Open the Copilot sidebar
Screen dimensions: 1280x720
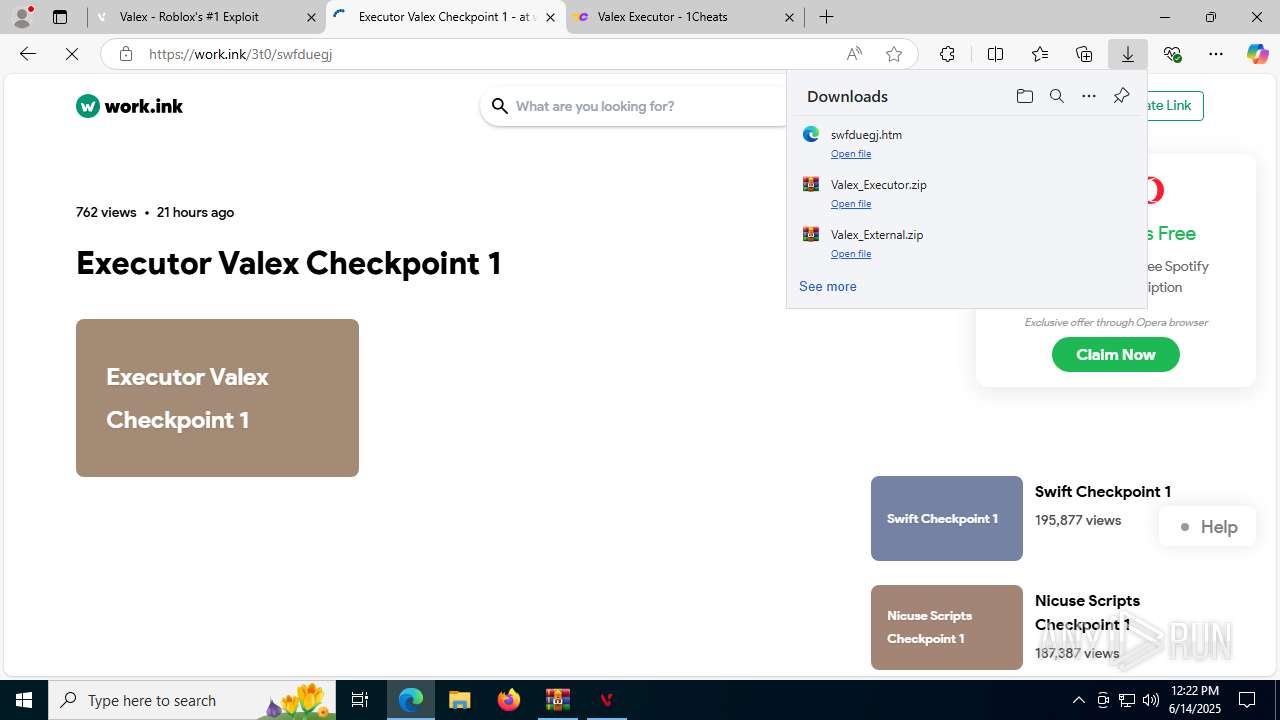coord(1257,54)
